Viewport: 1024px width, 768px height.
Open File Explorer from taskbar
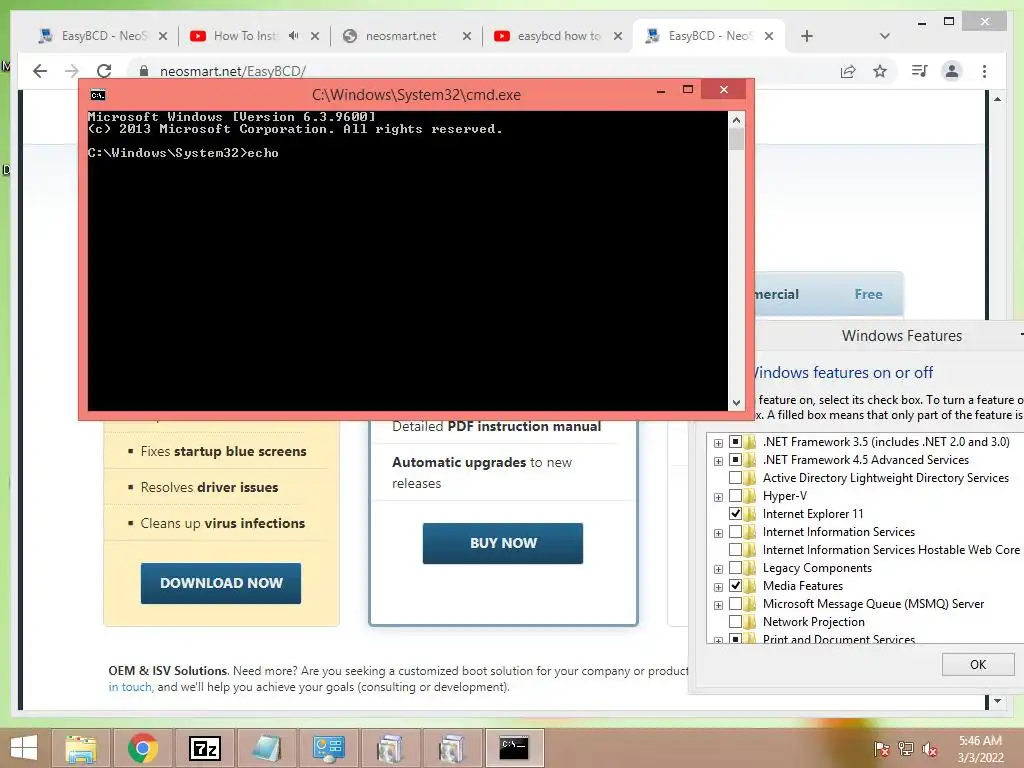tap(81, 748)
